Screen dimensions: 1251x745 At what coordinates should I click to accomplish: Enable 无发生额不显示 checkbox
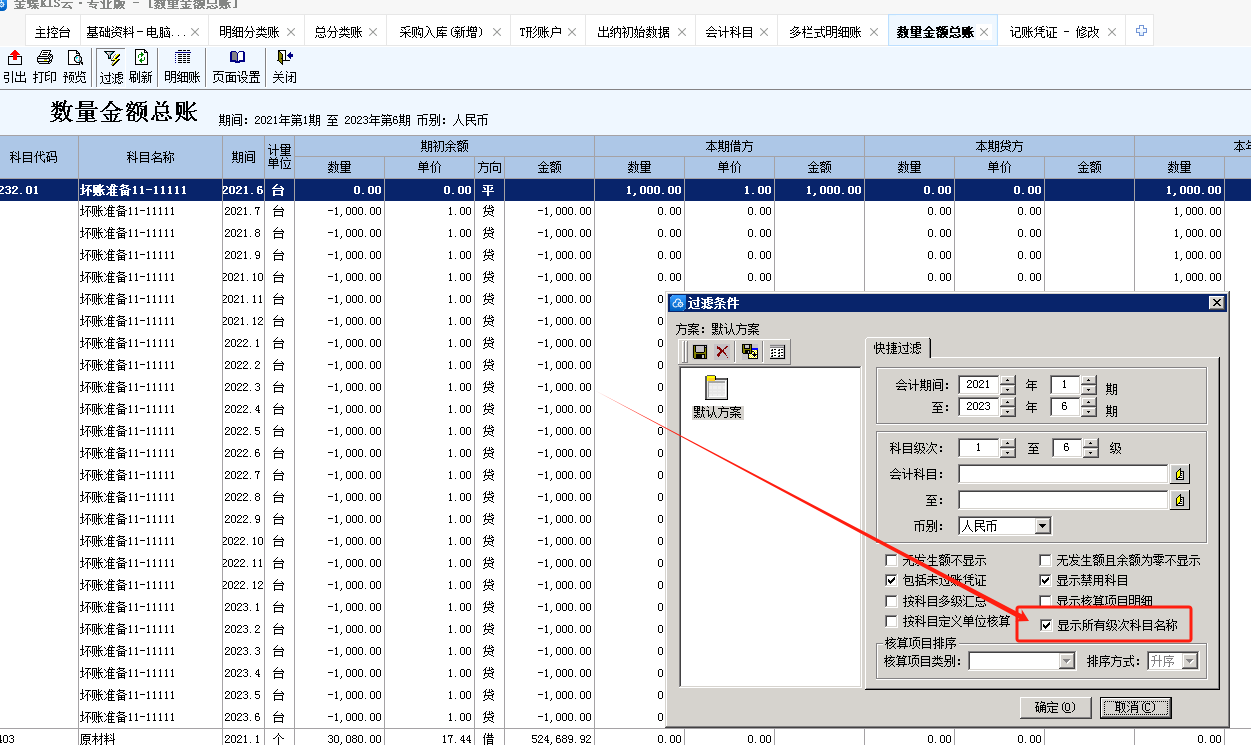[x=891, y=561]
